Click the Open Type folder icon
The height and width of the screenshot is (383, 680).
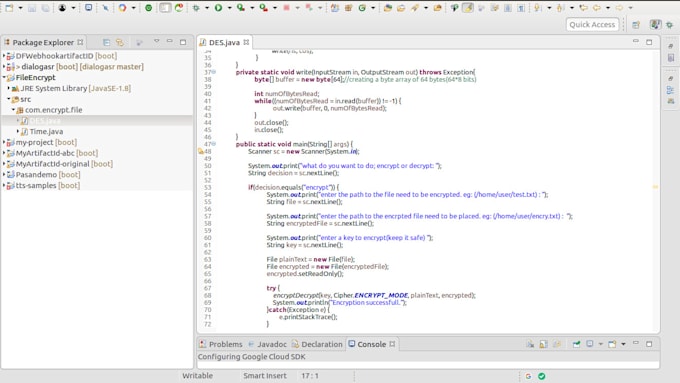(x=388, y=8)
